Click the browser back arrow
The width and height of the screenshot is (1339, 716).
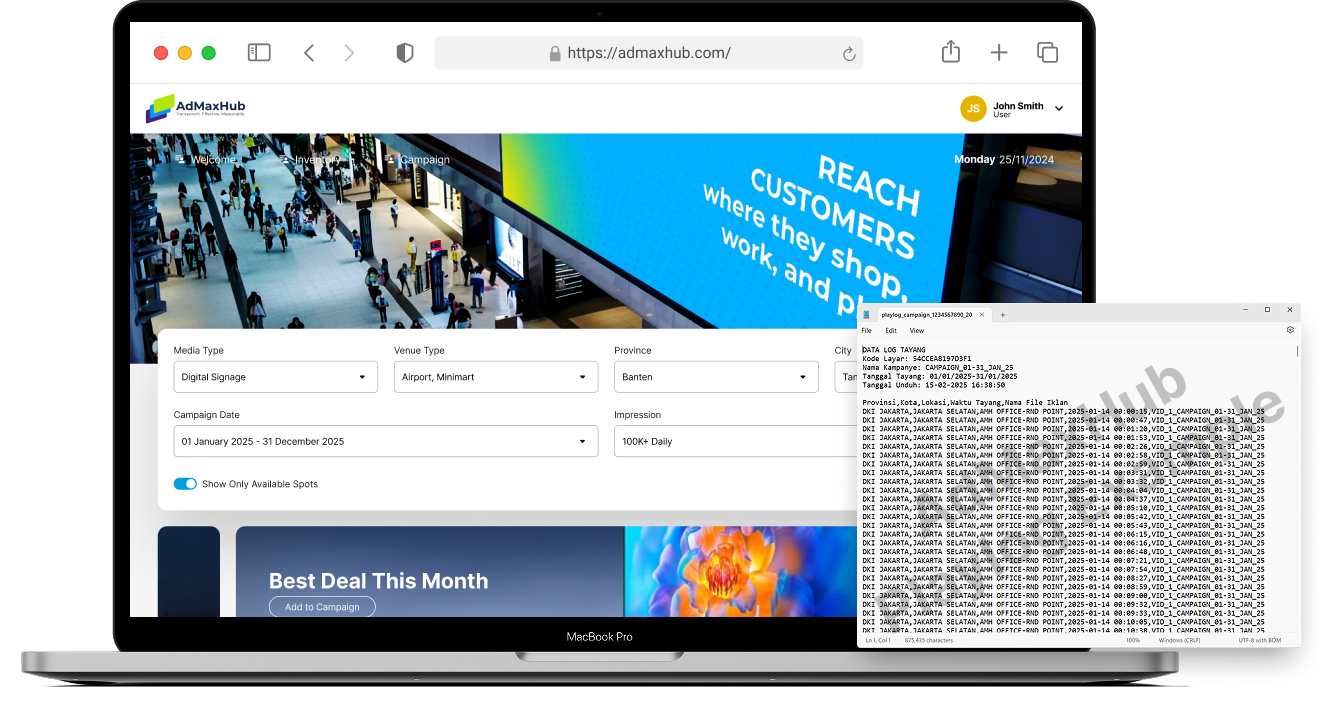coord(309,53)
